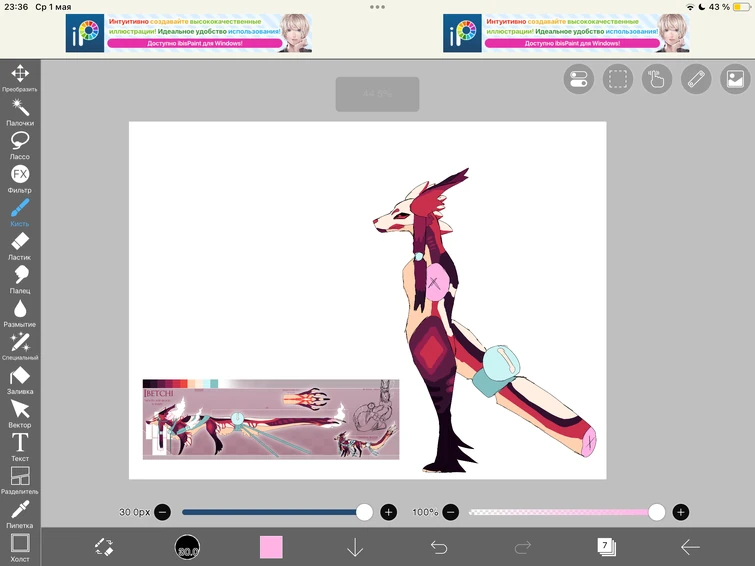Select the Text tool
The width and height of the screenshot is (755, 566).
[x=20, y=443]
